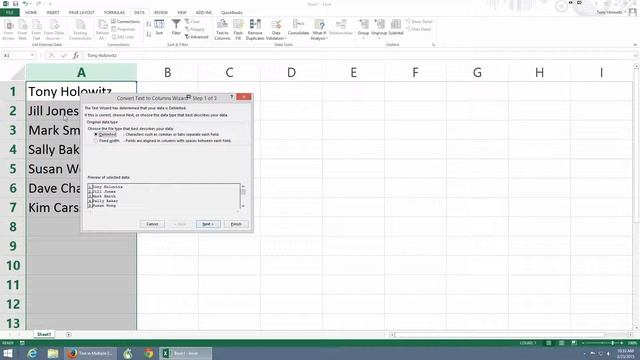Click the Sort icon in ribbon
The height and width of the screenshot is (360, 640).
point(159,27)
